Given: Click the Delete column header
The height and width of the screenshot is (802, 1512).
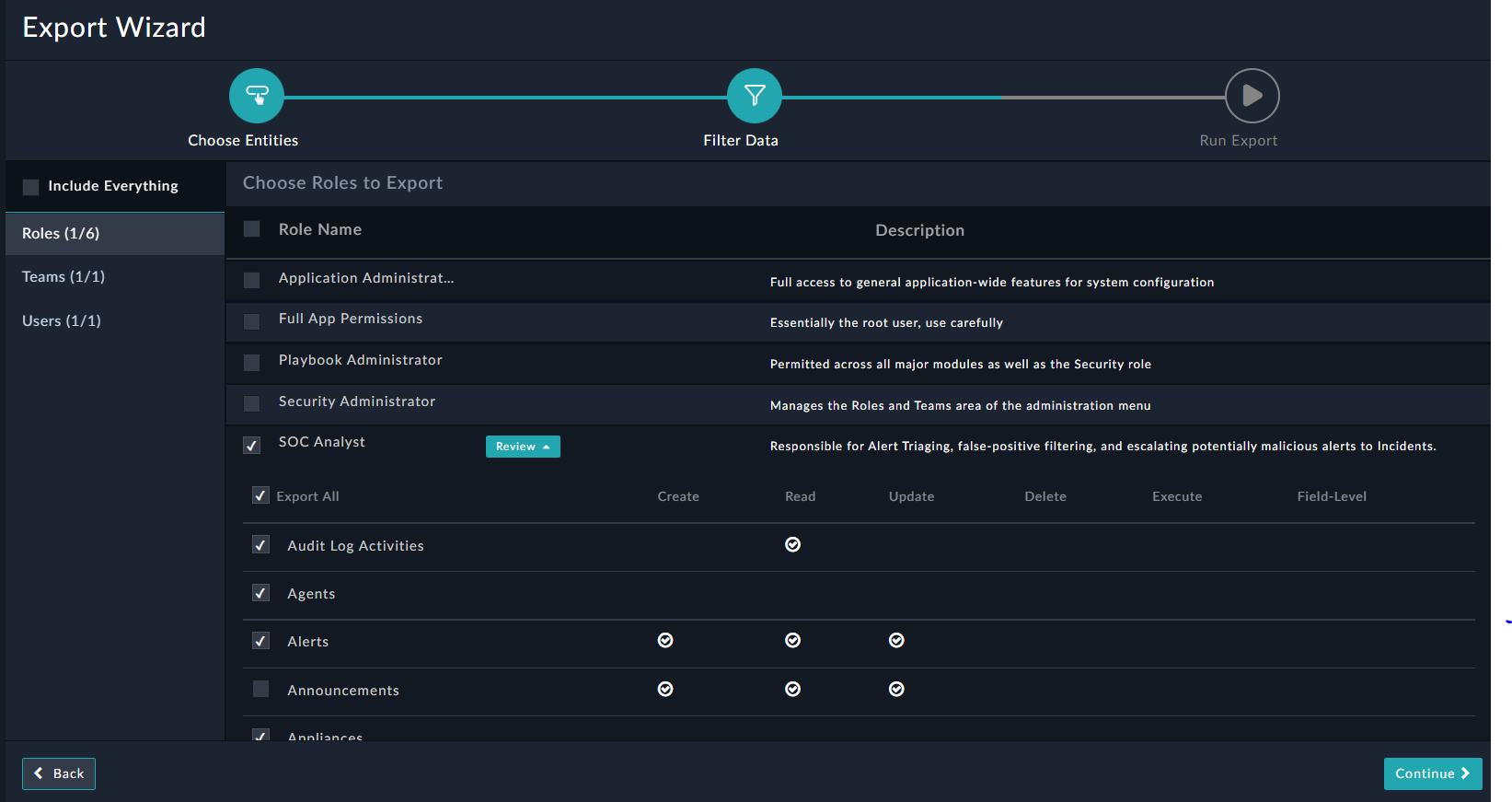Looking at the screenshot, I should (1045, 496).
